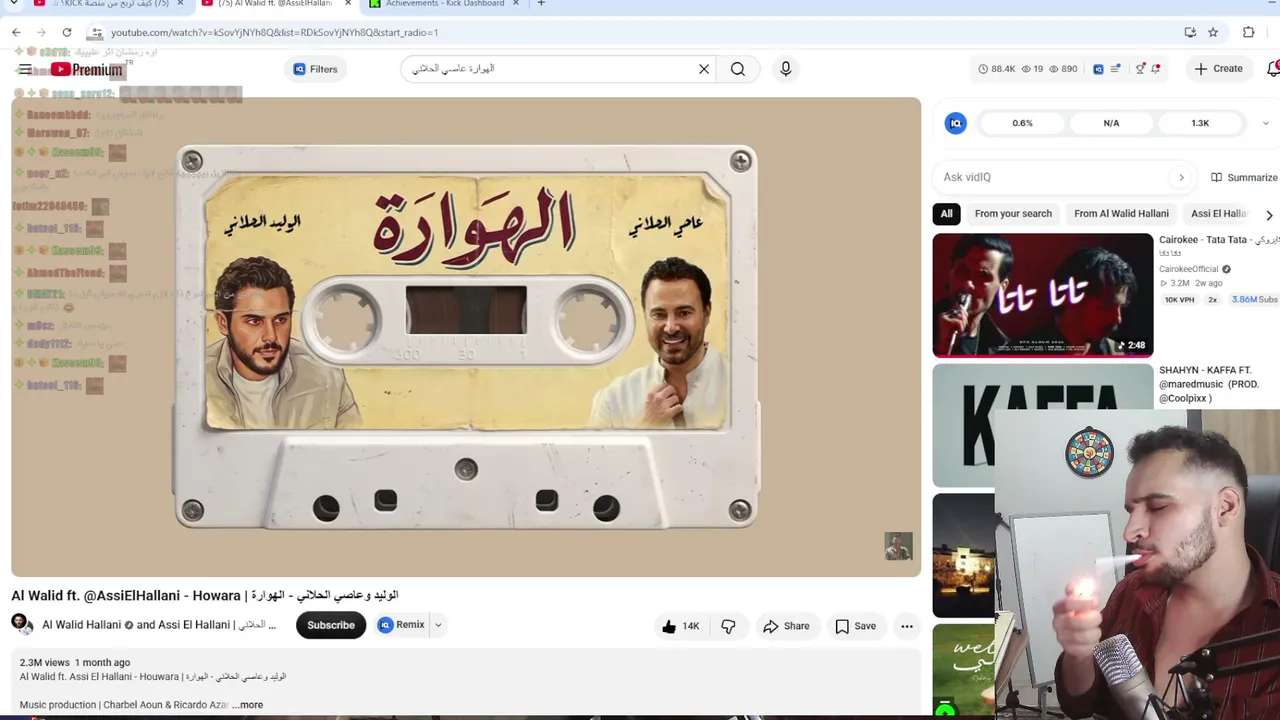This screenshot has height=720, width=1280.
Task: Open the vidIQ Filters button
Action: coord(315,69)
